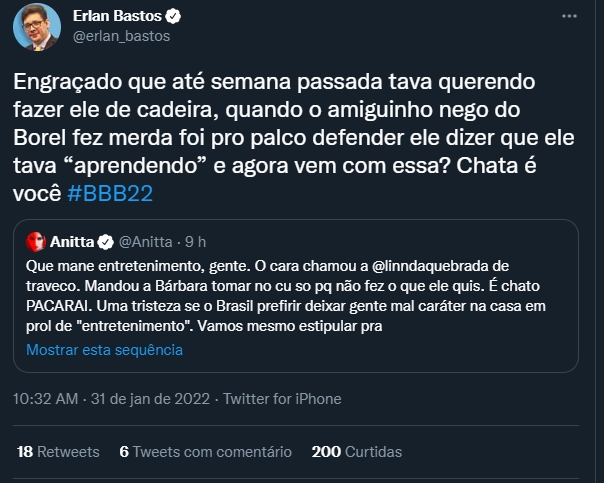Screen dimensions: 604x483
Task: Click the verified badge beside Erlan Bastos
Action: [172, 17]
